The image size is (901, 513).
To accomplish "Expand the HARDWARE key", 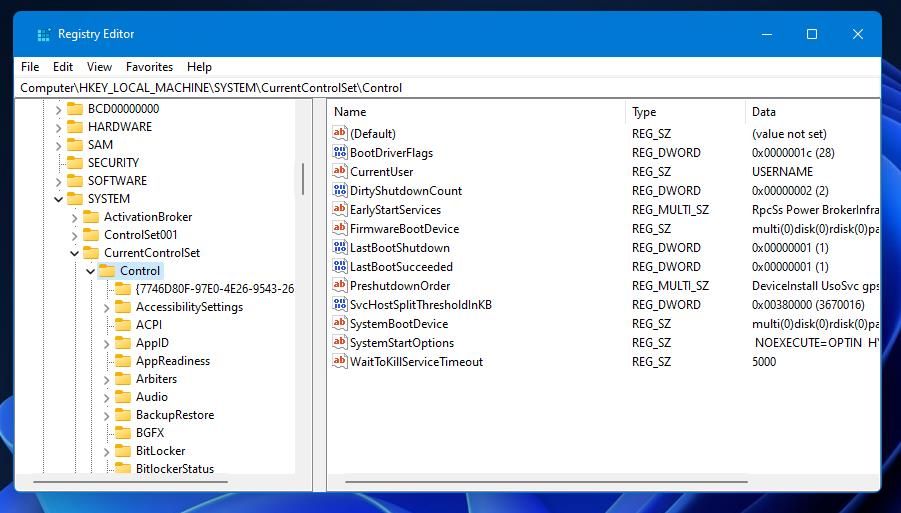I will pos(58,127).
